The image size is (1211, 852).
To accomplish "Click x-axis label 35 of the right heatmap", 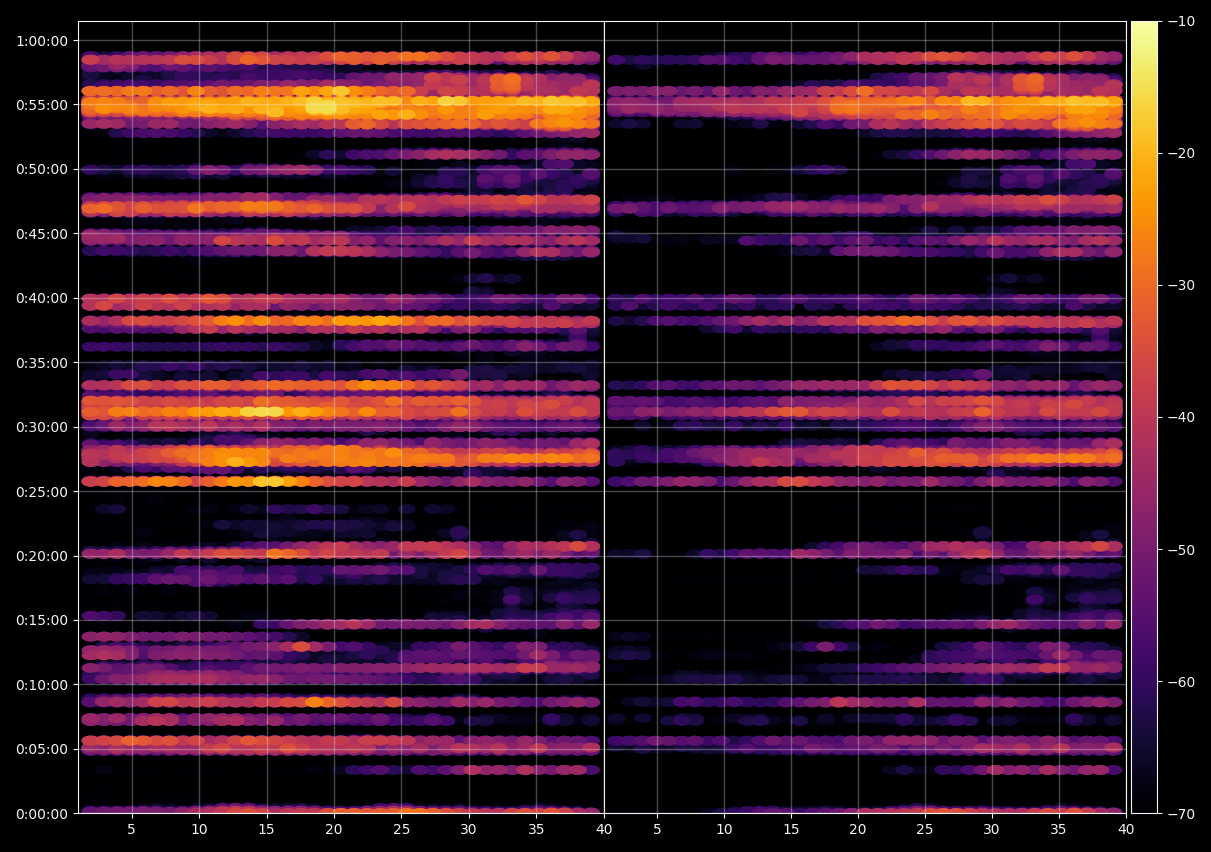I will pos(1059,830).
